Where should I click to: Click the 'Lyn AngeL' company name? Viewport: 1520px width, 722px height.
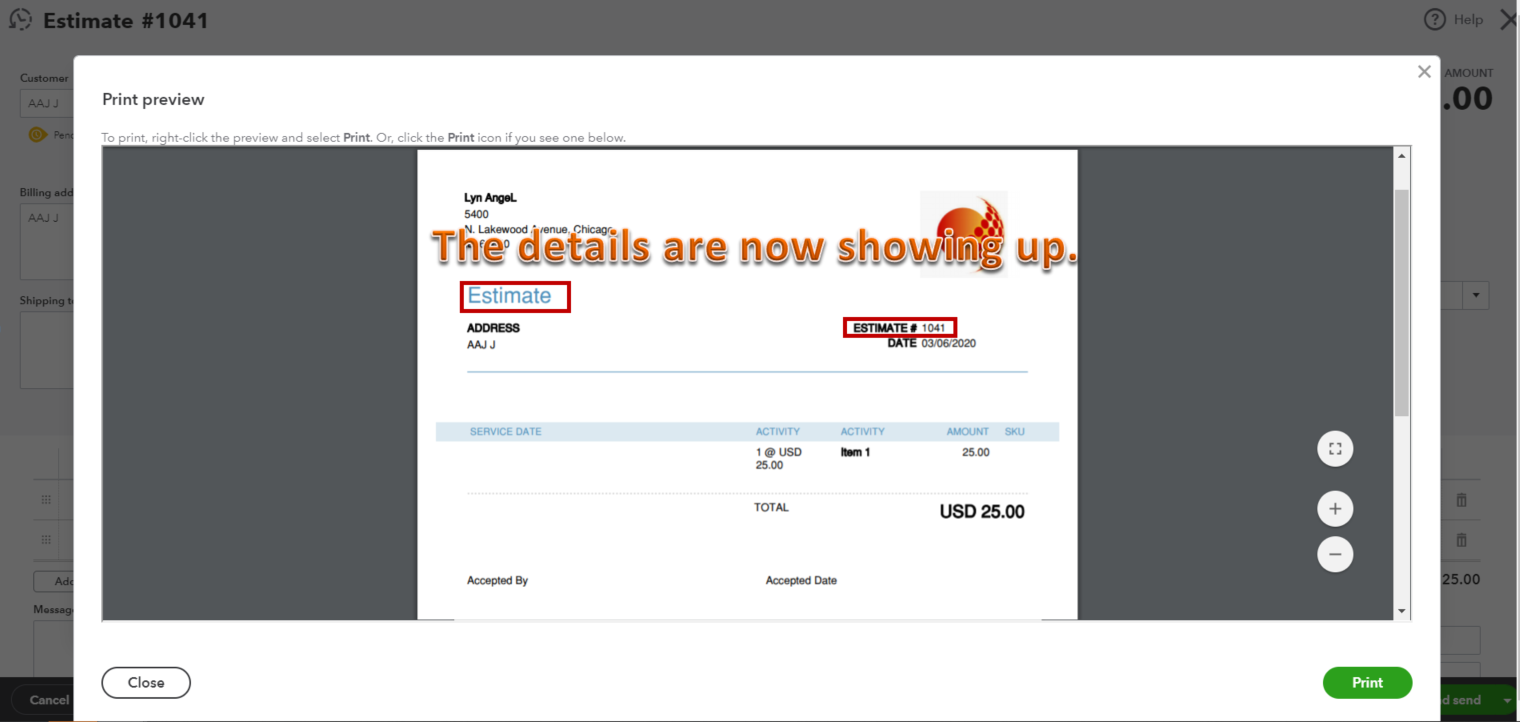(x=490, y=198)
